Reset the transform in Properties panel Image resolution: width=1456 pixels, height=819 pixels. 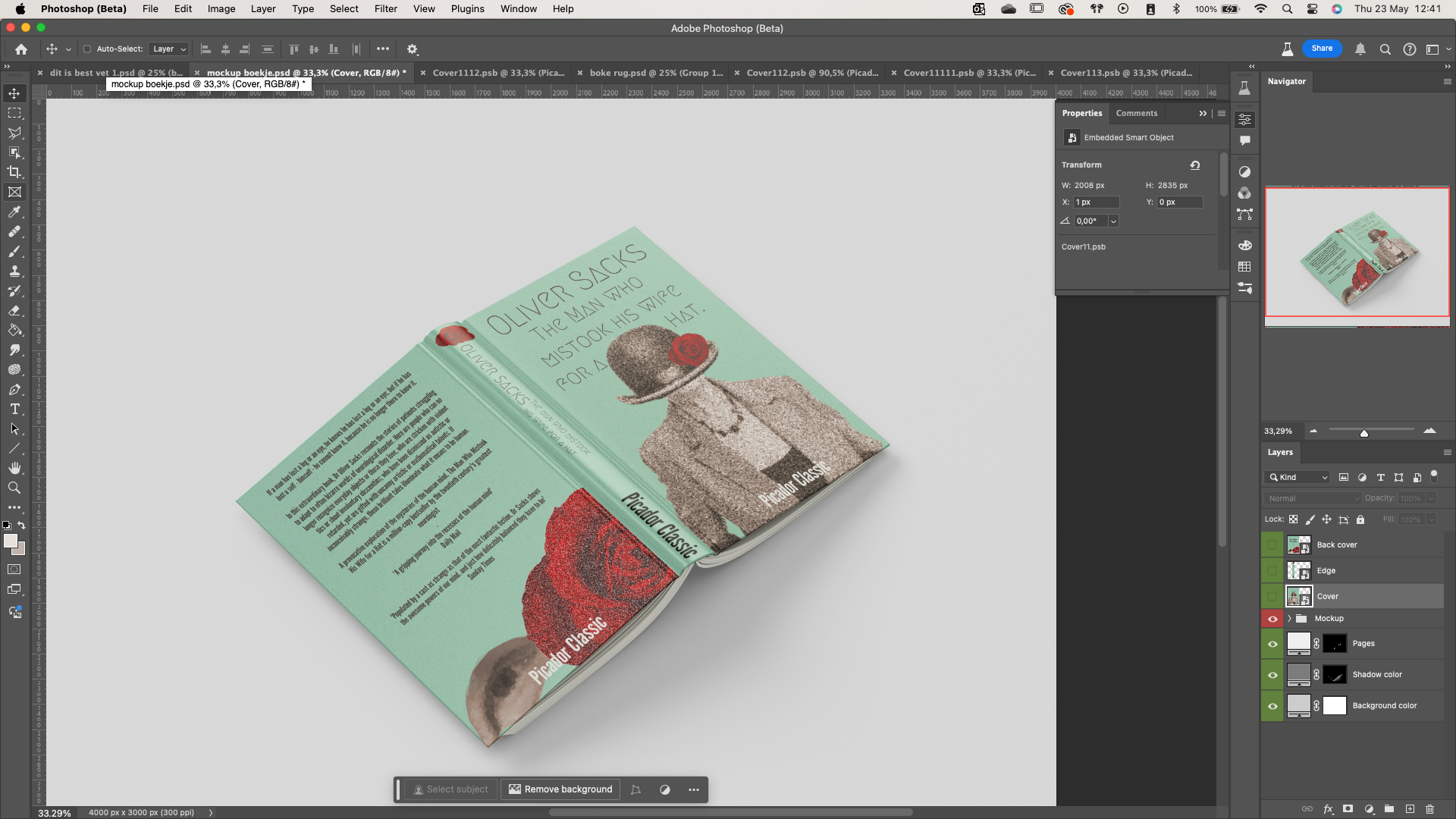[1195, 165]
